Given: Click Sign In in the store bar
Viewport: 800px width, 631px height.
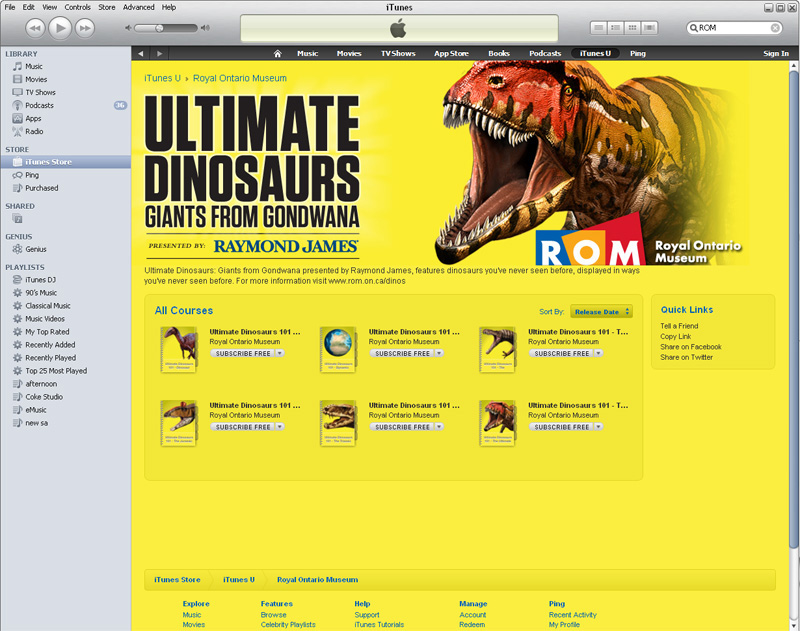Looking at the screenshot, I should (x=776, y=53).
